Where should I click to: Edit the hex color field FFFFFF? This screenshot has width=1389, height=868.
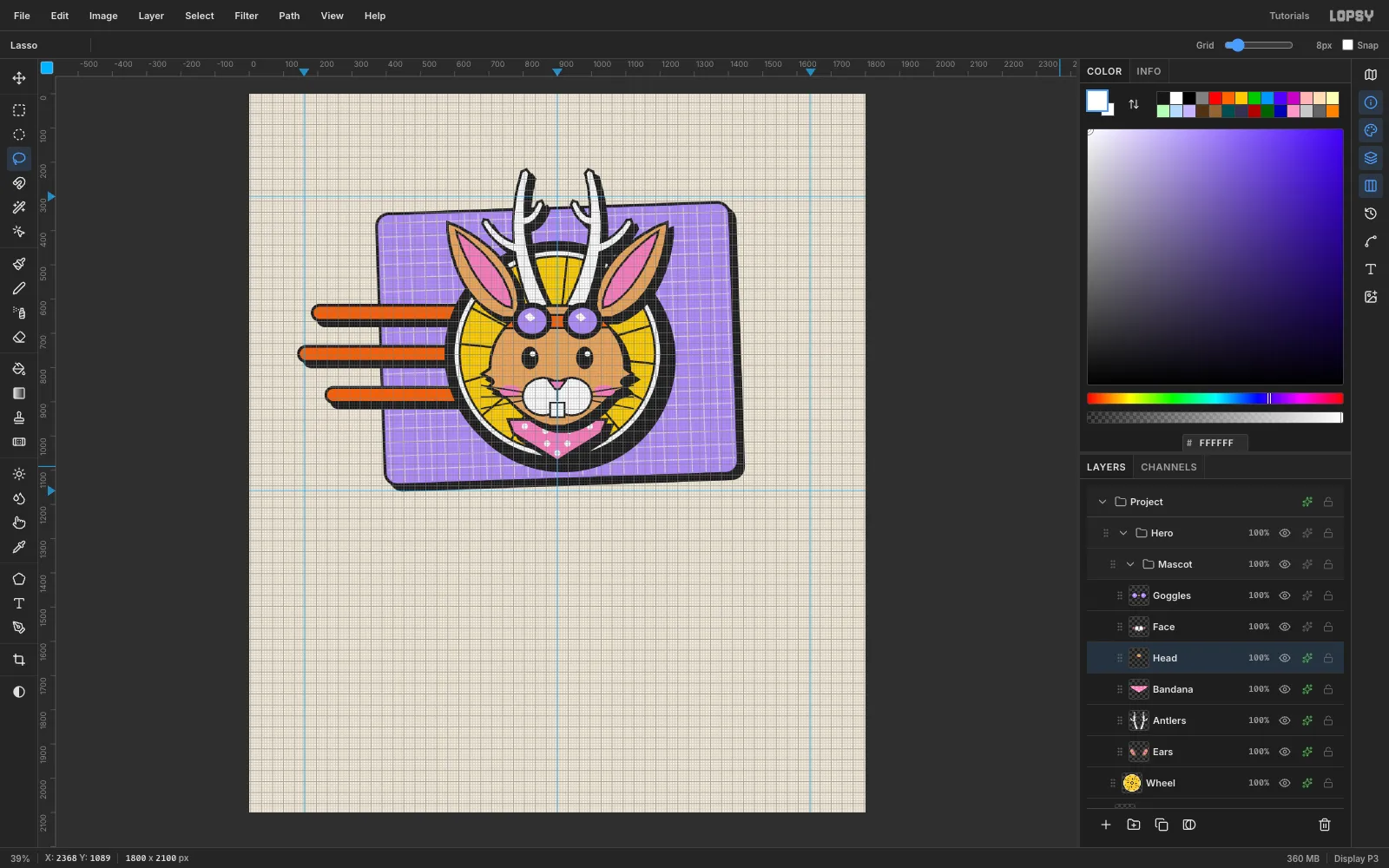point(1215,443)
